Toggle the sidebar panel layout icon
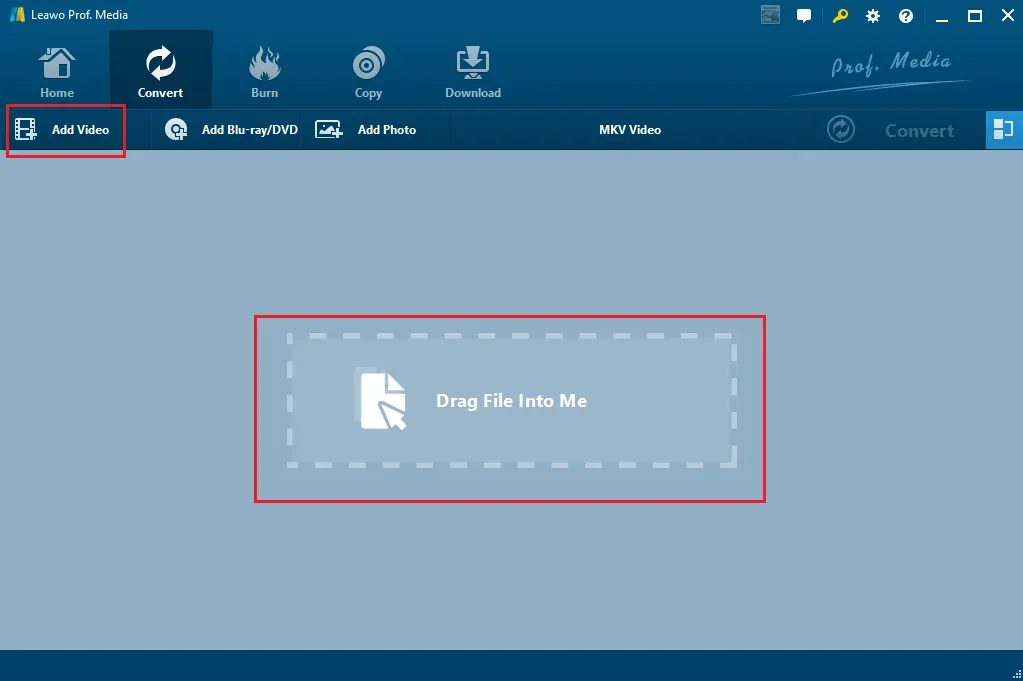This screenshot has height=681, width=1023. tap(1003, 130)
